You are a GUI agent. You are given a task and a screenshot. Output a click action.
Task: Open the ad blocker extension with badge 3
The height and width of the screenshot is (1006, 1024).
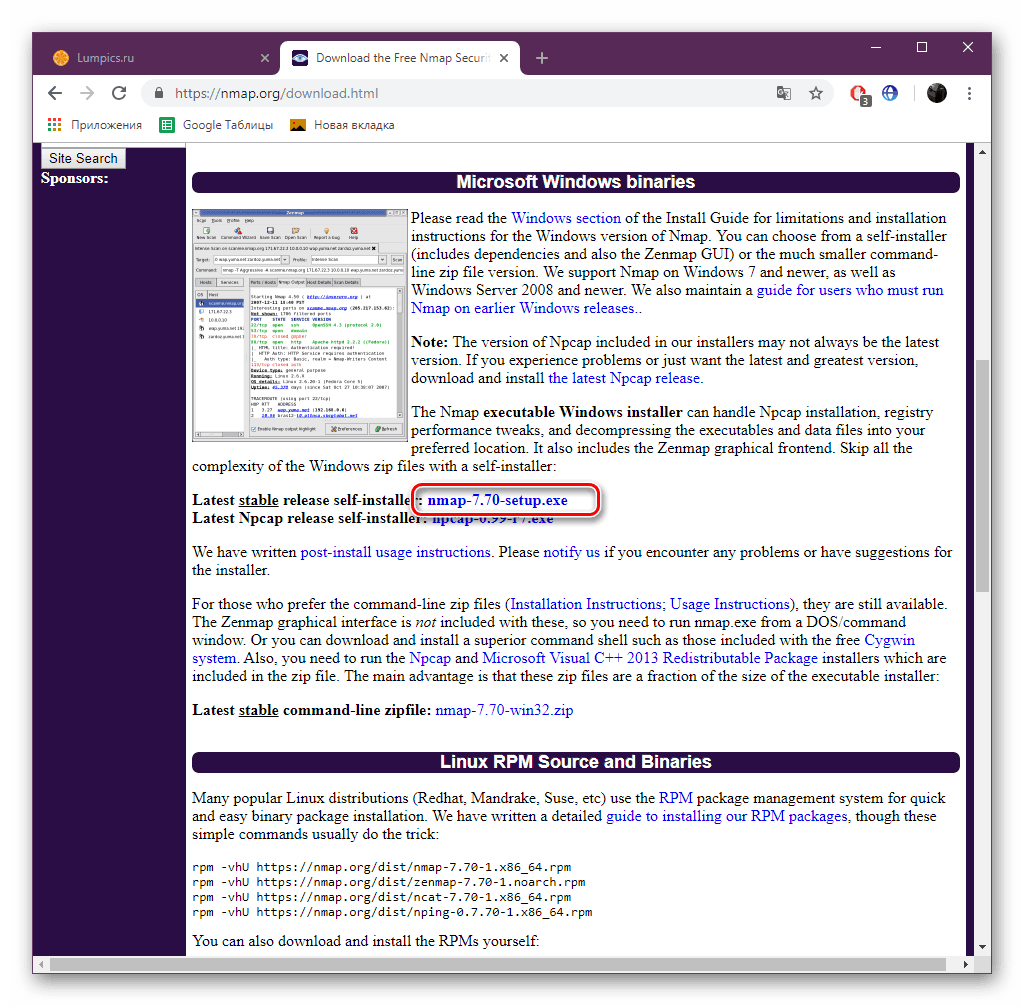pyautogui.click(x=857, y=92)
